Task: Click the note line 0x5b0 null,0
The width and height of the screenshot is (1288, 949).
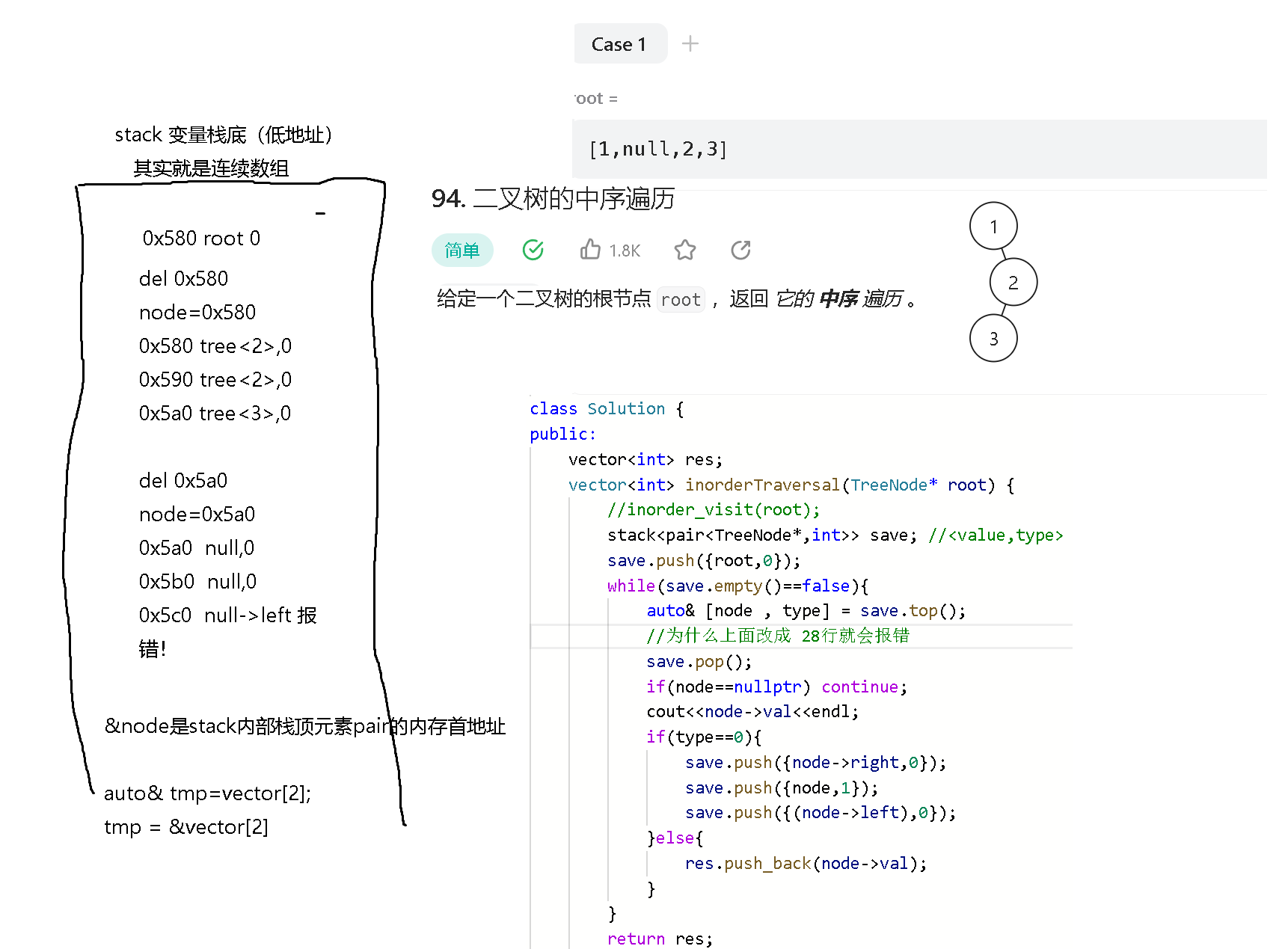Action: point(198,582)
